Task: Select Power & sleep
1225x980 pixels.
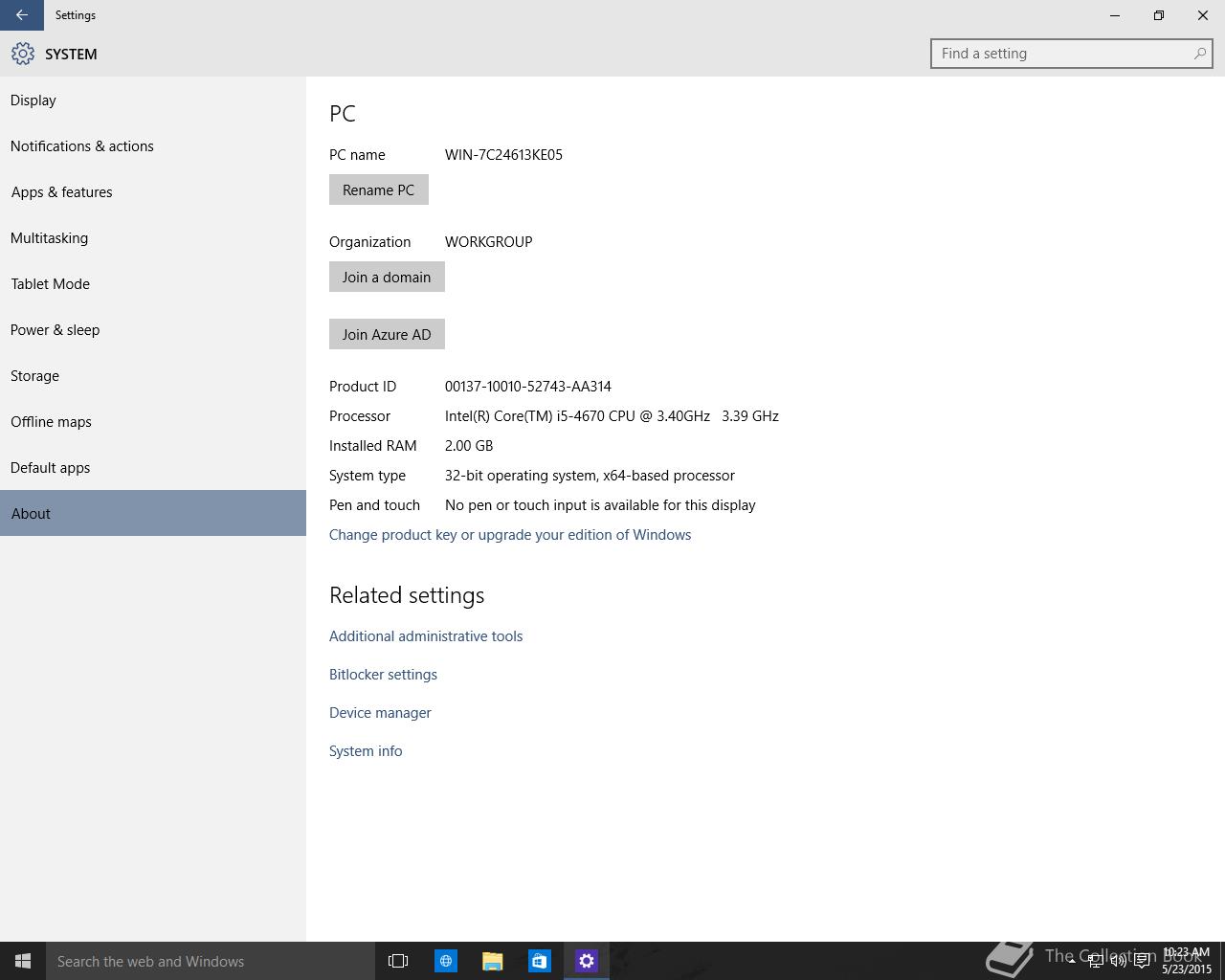Action: click(153, 330)
